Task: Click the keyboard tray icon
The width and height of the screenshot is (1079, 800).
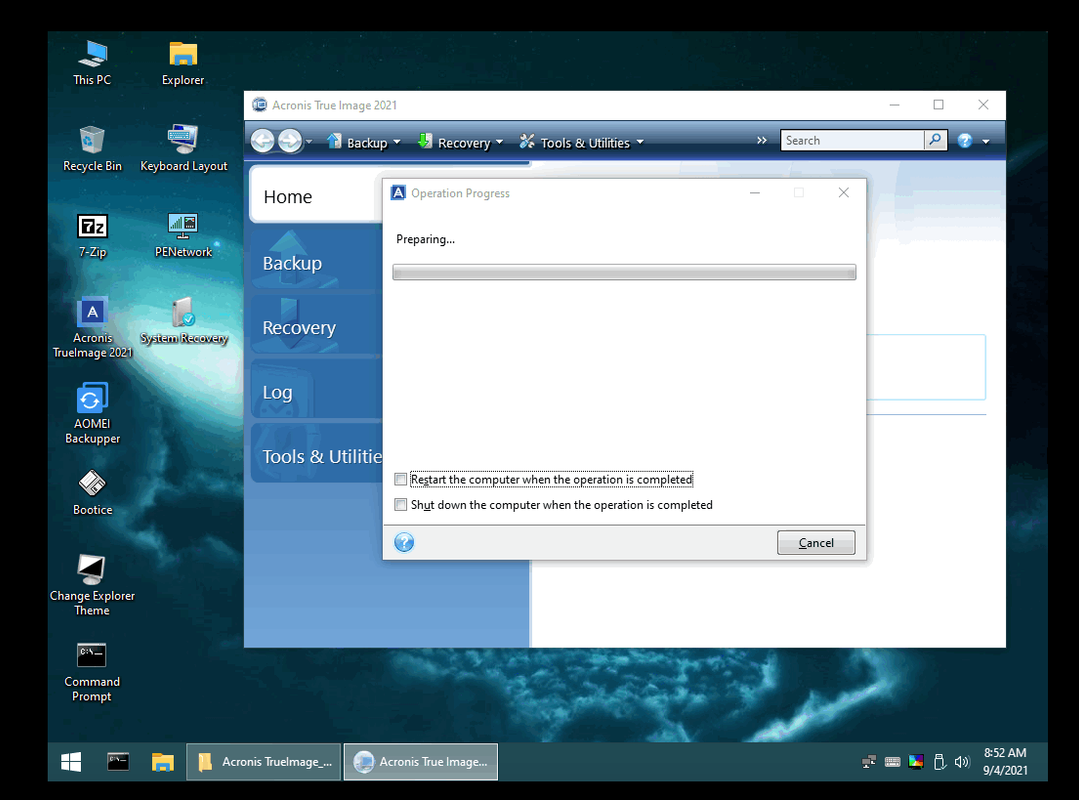Action: pyautogui.click(x=893, y=761)
